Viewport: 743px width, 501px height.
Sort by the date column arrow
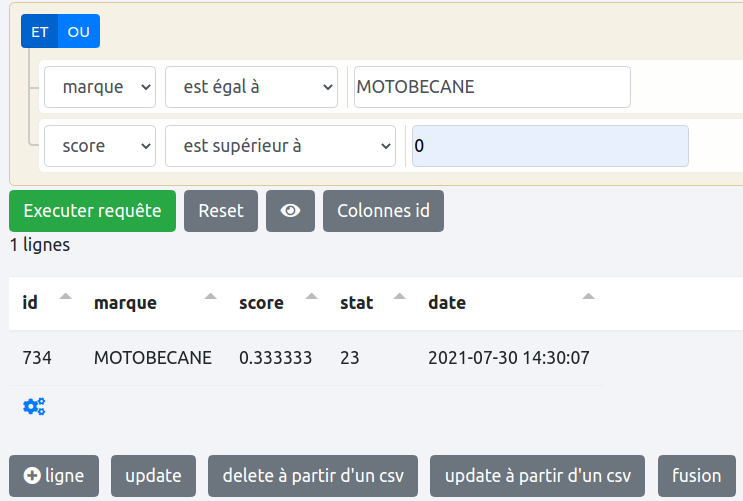click(x=588, y=298)
